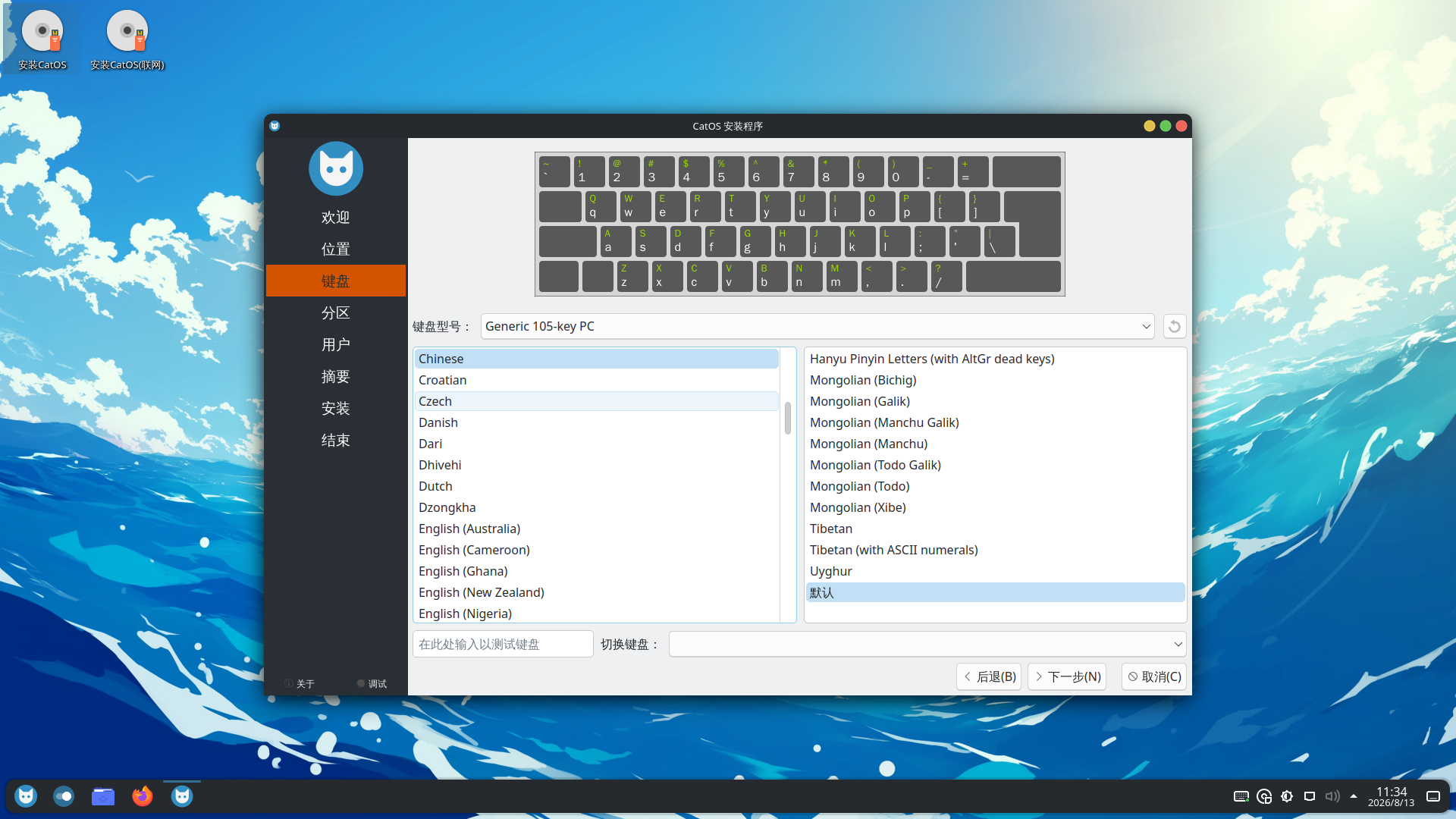This screenshot has height=819, width=1456.
Task: Go to the 欢迎 step in sidebar
Action: (336, 218)
